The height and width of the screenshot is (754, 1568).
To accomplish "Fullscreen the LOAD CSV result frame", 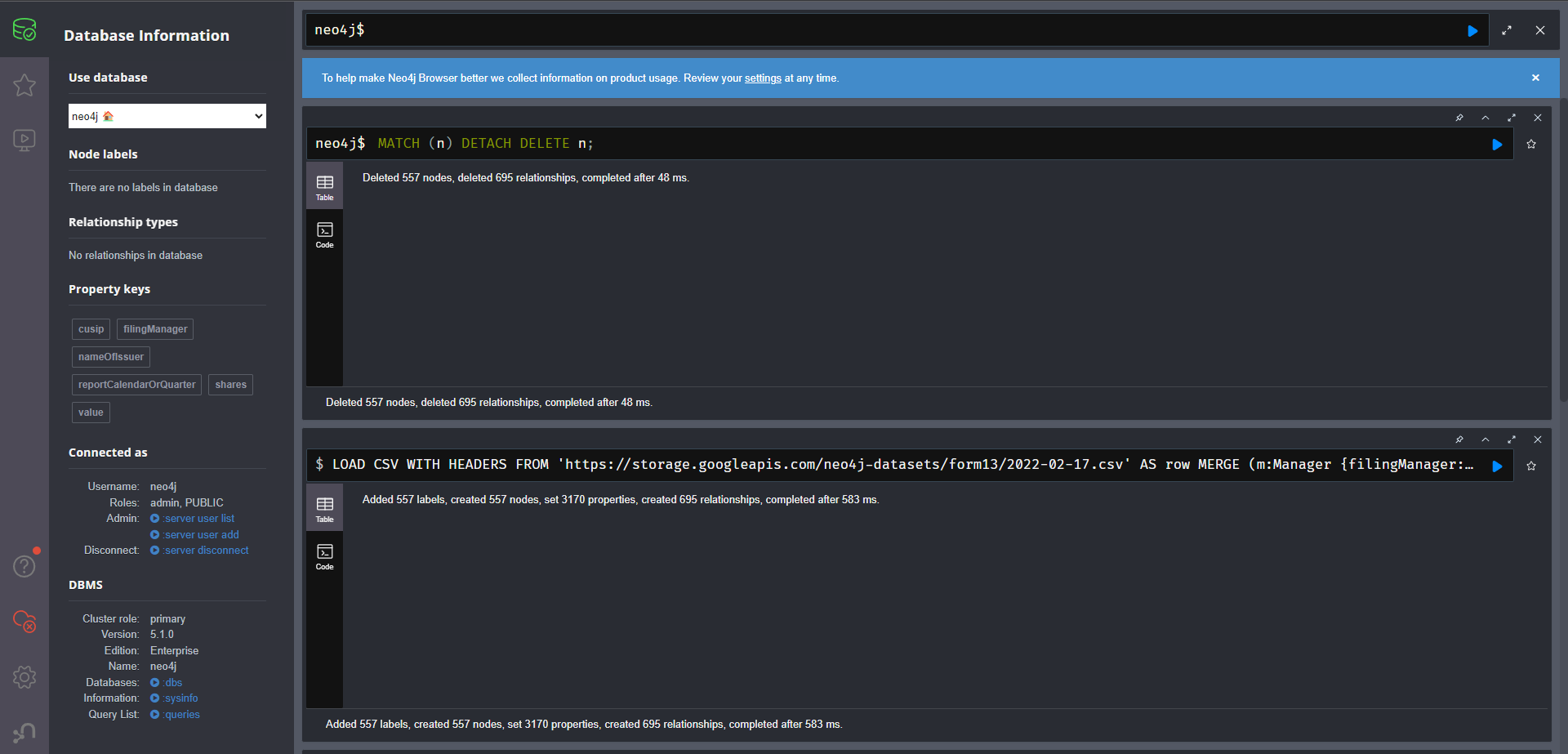I will (1512, 439).
